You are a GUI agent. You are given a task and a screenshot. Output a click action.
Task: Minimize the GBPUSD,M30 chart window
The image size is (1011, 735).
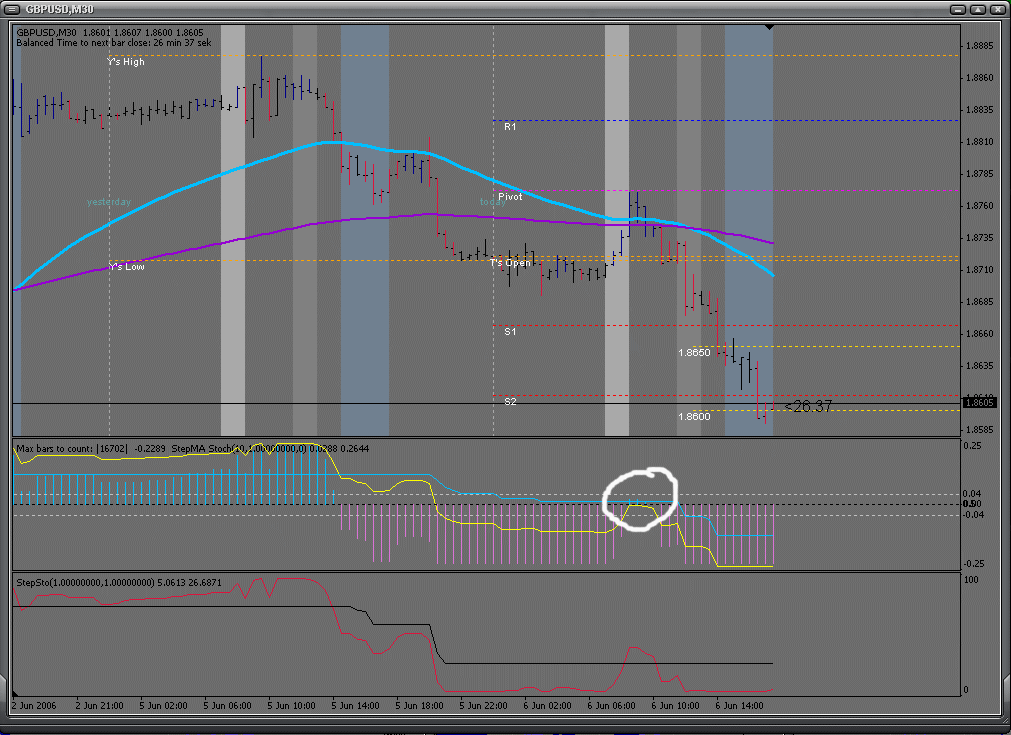(958, 10)
